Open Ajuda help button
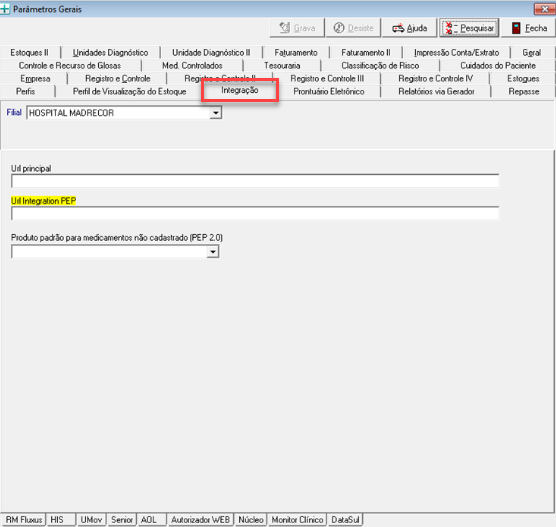 coord(410,28)
